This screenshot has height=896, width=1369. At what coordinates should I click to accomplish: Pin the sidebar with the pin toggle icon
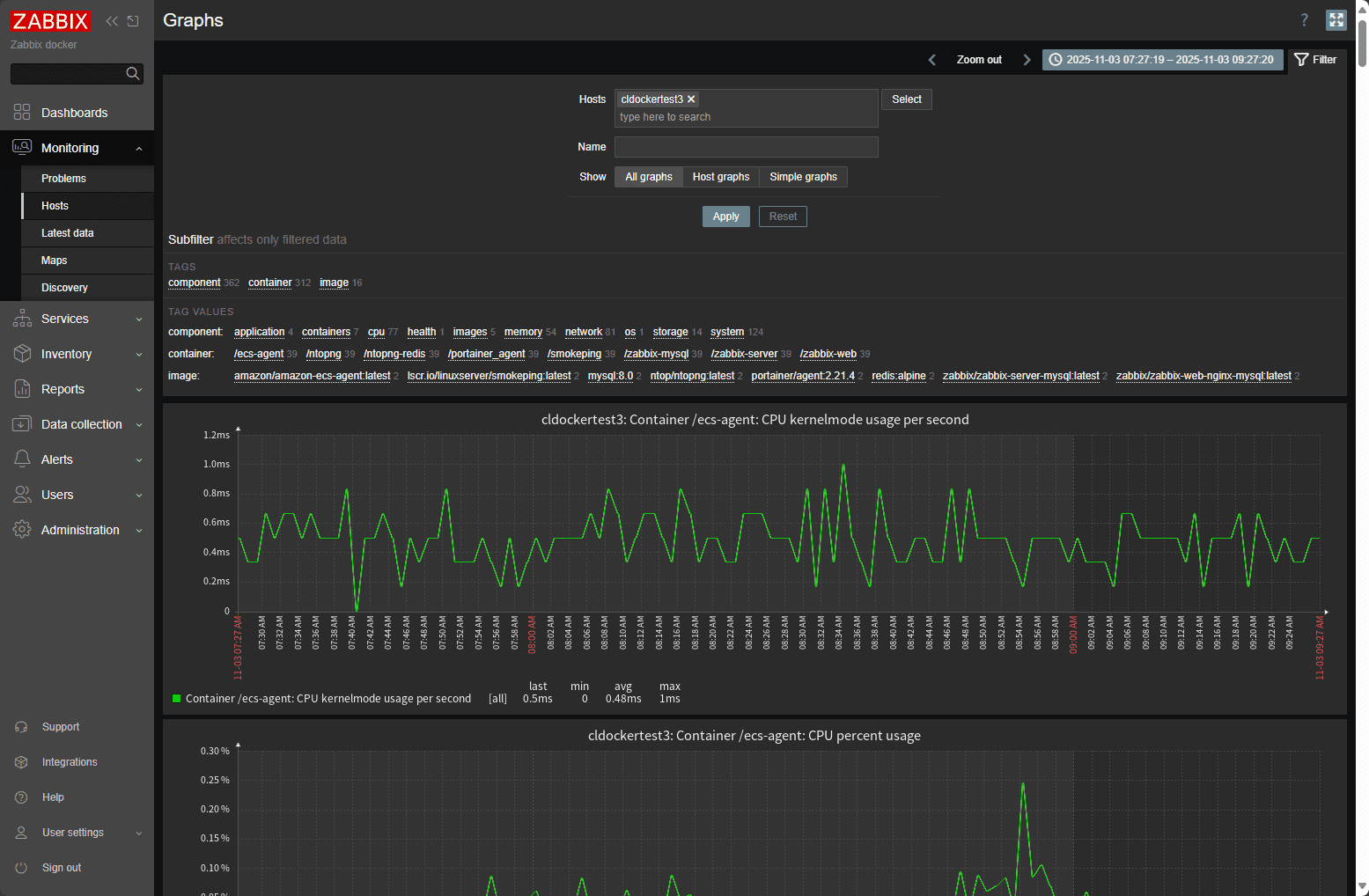click(132, 20)
